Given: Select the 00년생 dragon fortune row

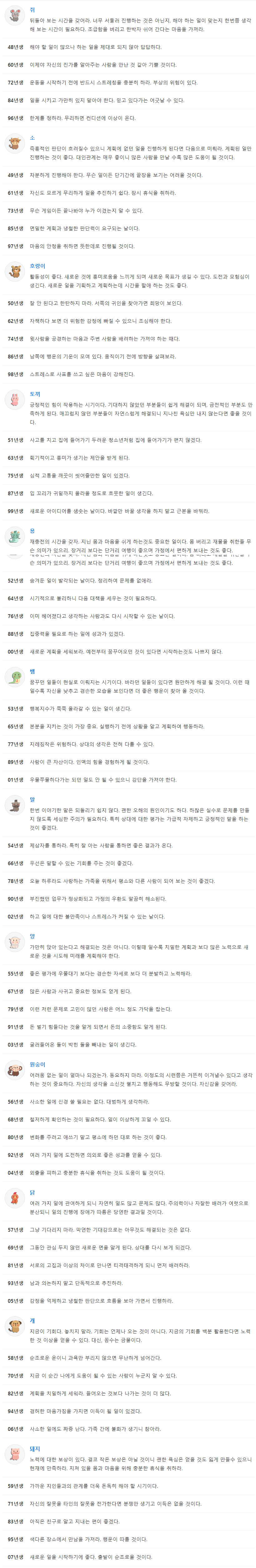Looking at the screenshot, I should point(128,652).
